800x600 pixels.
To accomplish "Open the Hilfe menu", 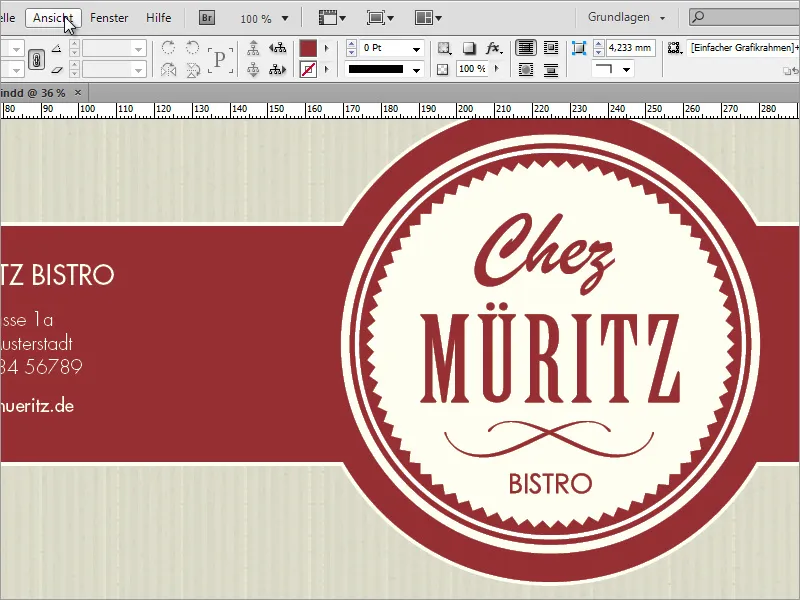I will pyautogui.click(x=158, y=18).
